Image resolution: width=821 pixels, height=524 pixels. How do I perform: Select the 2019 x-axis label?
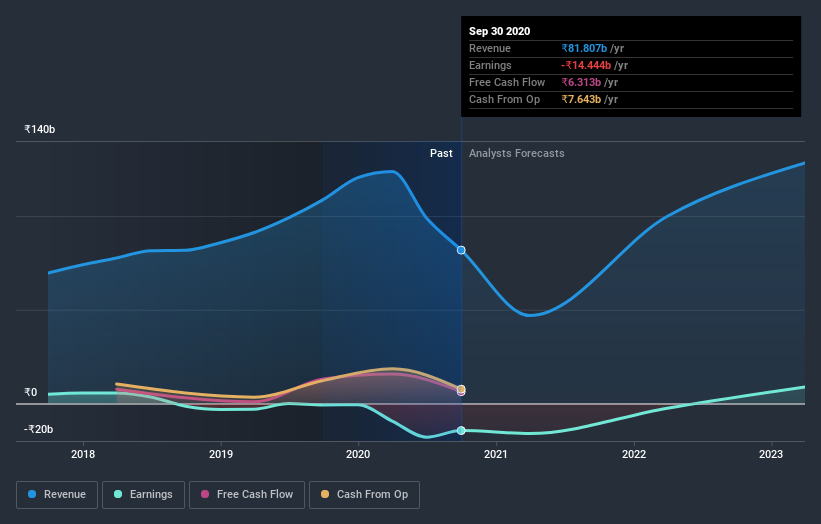point(221,454)
